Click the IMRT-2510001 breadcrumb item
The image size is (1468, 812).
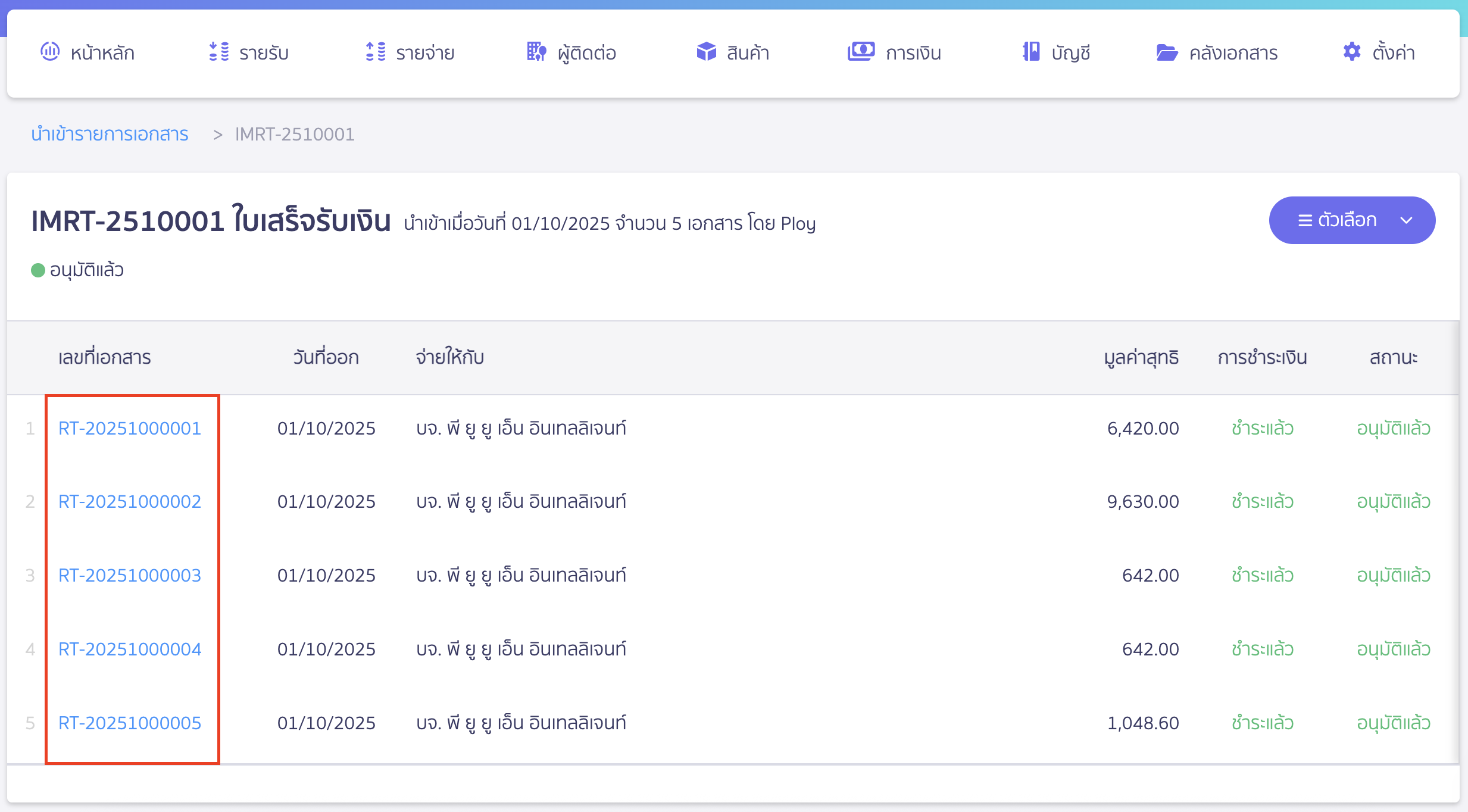click(x=295, y=135)
